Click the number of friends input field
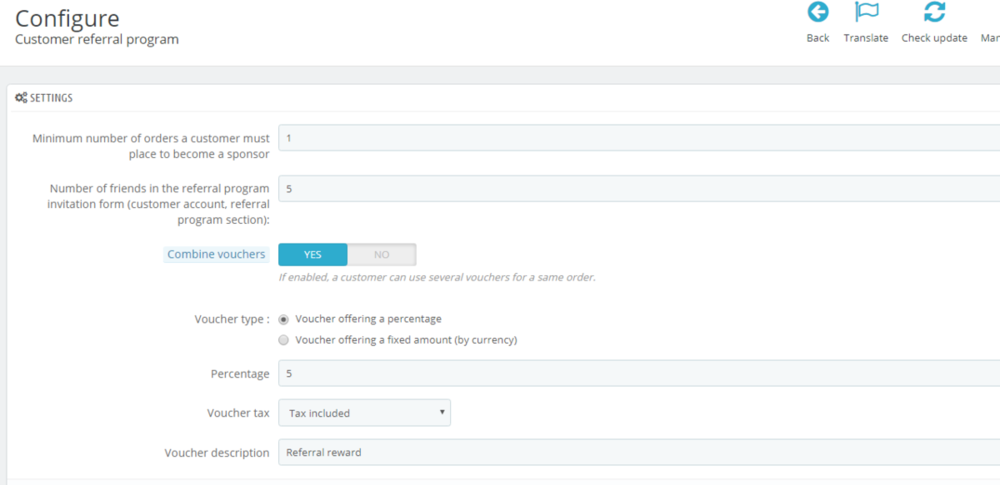This screenshot has width=1000, height=485. tap(638, 189)
